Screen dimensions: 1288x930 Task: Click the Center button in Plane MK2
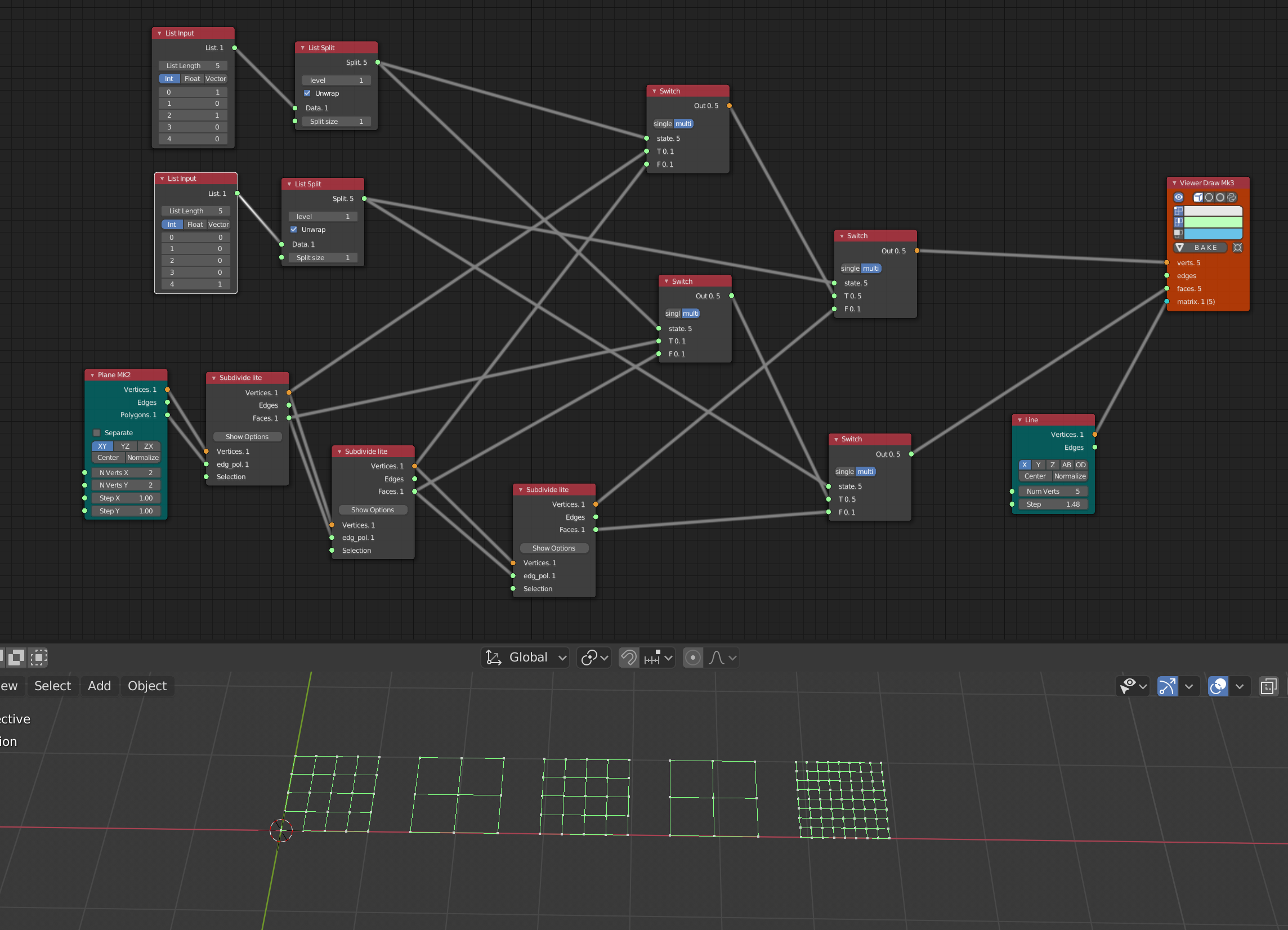coord(108,458)
